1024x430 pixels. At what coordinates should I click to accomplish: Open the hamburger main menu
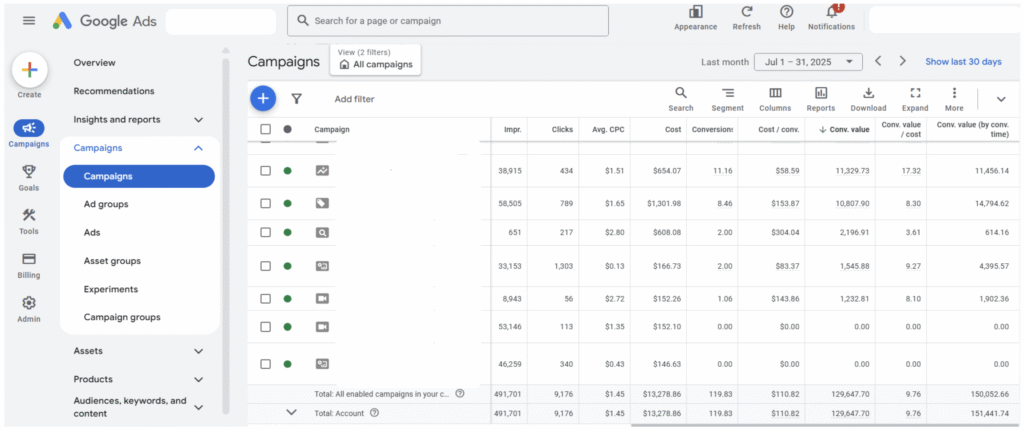(x=29, y=21)
